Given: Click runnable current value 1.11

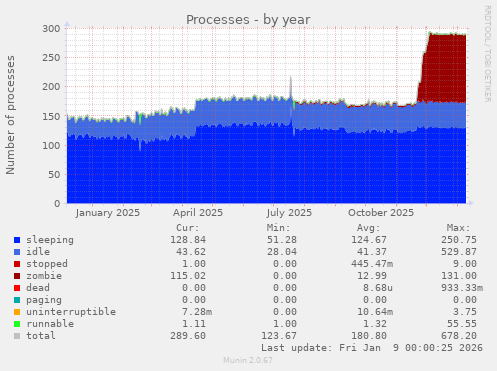Looking at the screenshot, I should [194, 324].
